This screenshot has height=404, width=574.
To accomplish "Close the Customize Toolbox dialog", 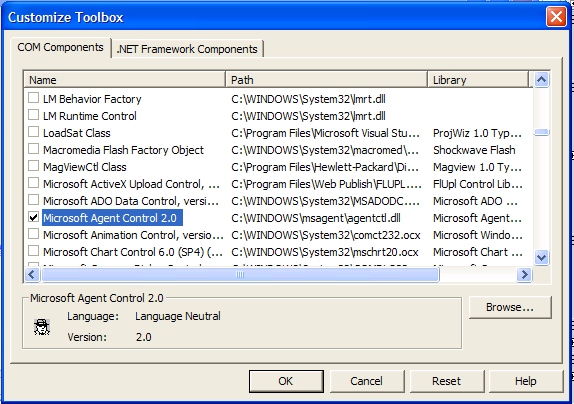I will [x=556, y=17].
